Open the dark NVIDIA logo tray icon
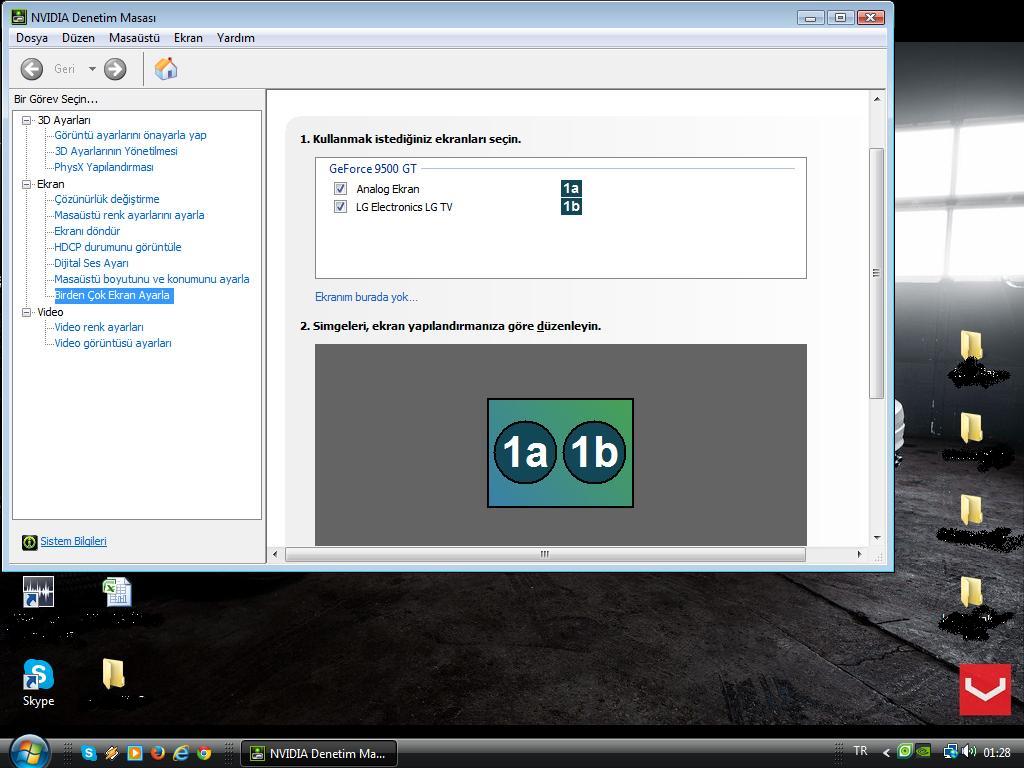 [923, 752]
